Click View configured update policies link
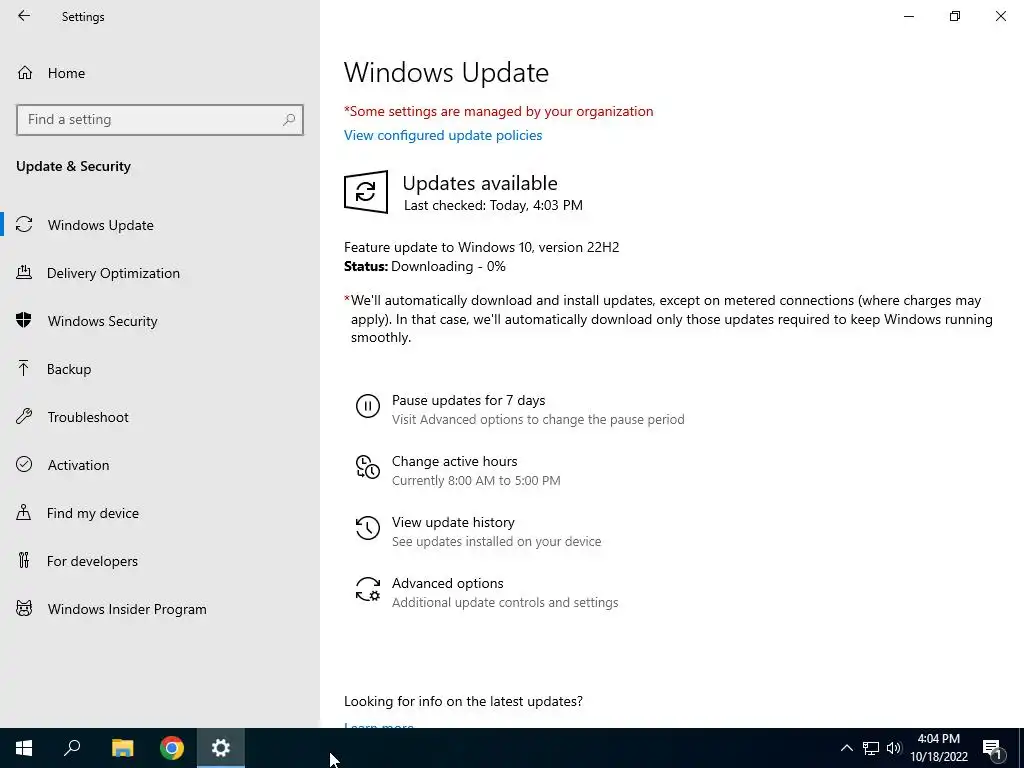 (443, 135)
